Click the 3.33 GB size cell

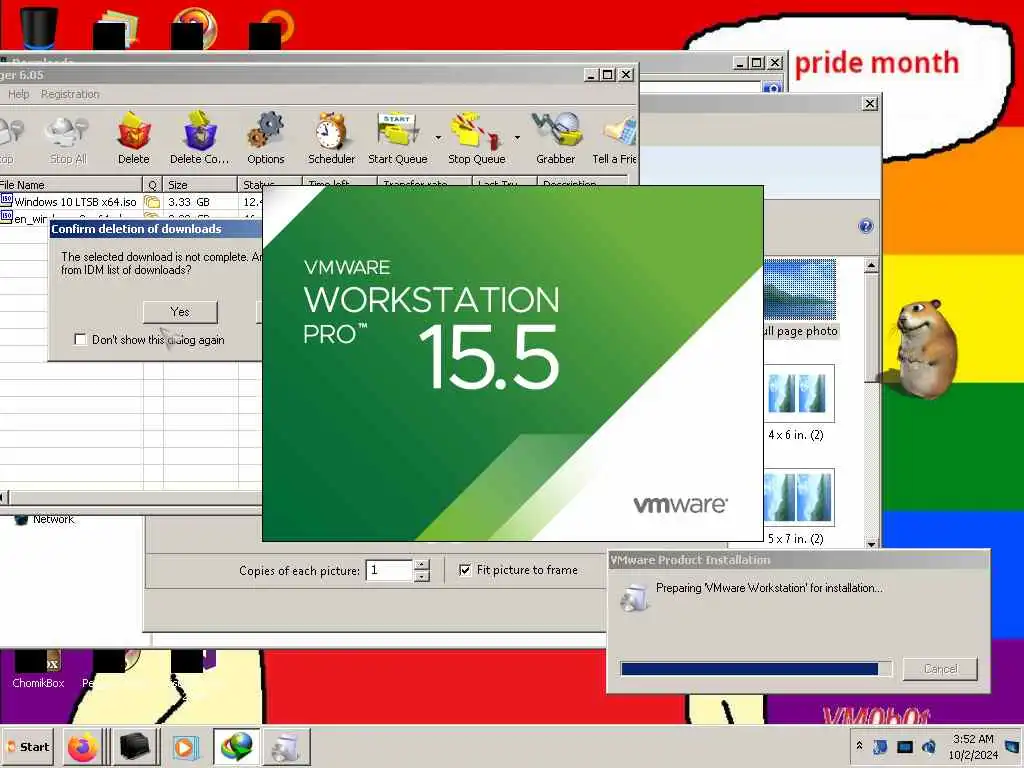click(x=189, y=202)
